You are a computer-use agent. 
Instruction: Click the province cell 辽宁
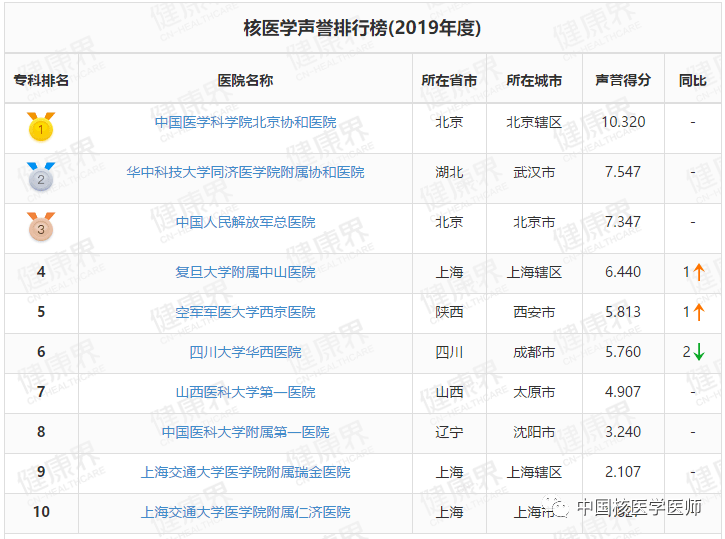(x=449, y=432)
